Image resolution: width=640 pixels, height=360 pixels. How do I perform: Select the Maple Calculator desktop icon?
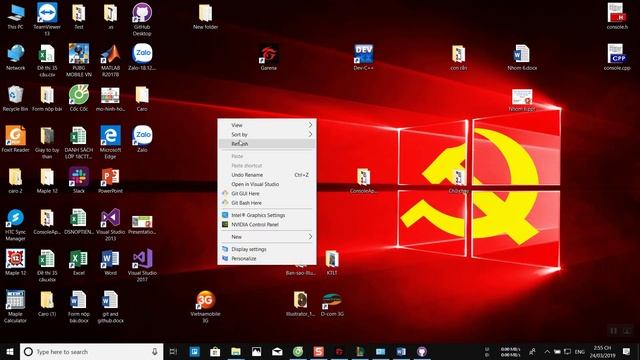pos(16,306)
